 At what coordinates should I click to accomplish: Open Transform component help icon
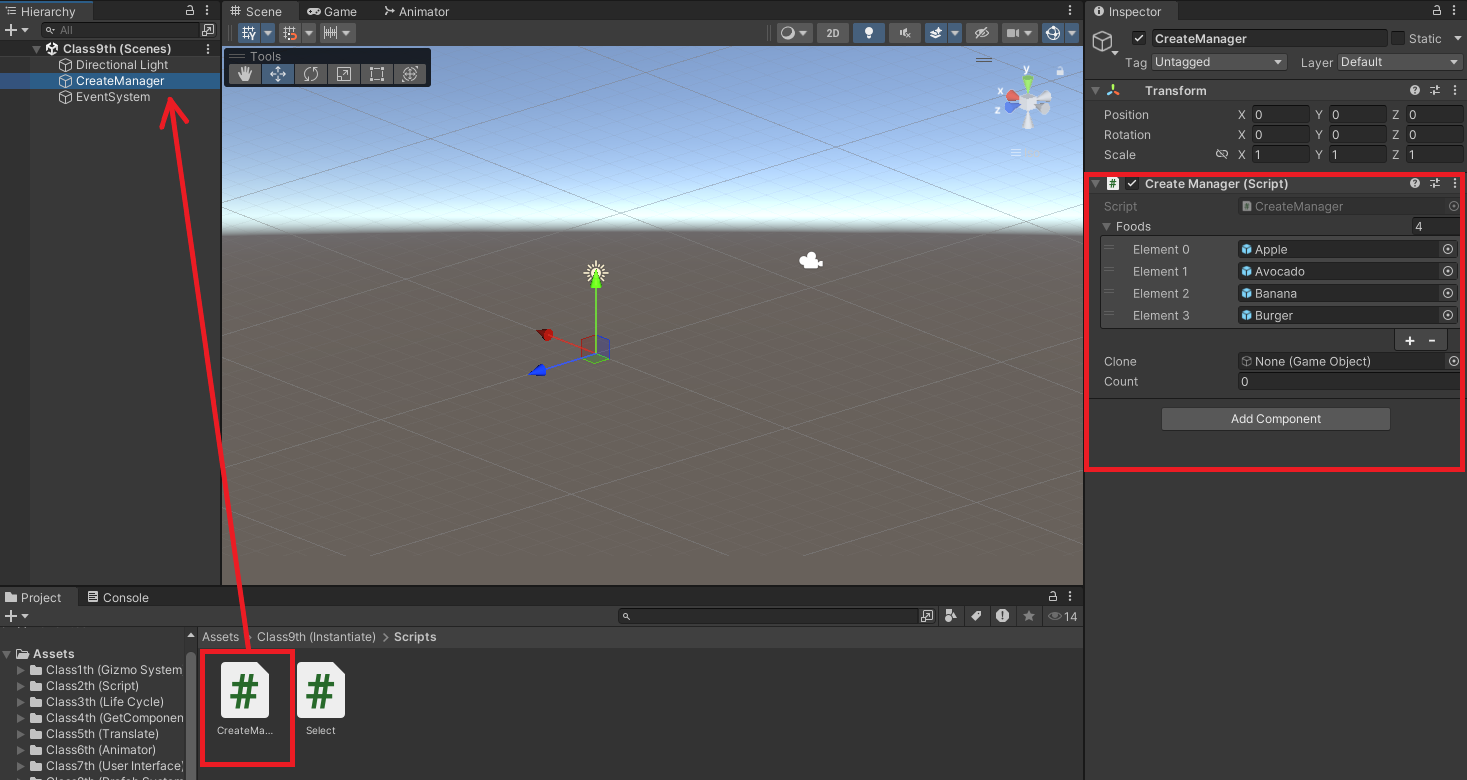(x=1415, y=90)
